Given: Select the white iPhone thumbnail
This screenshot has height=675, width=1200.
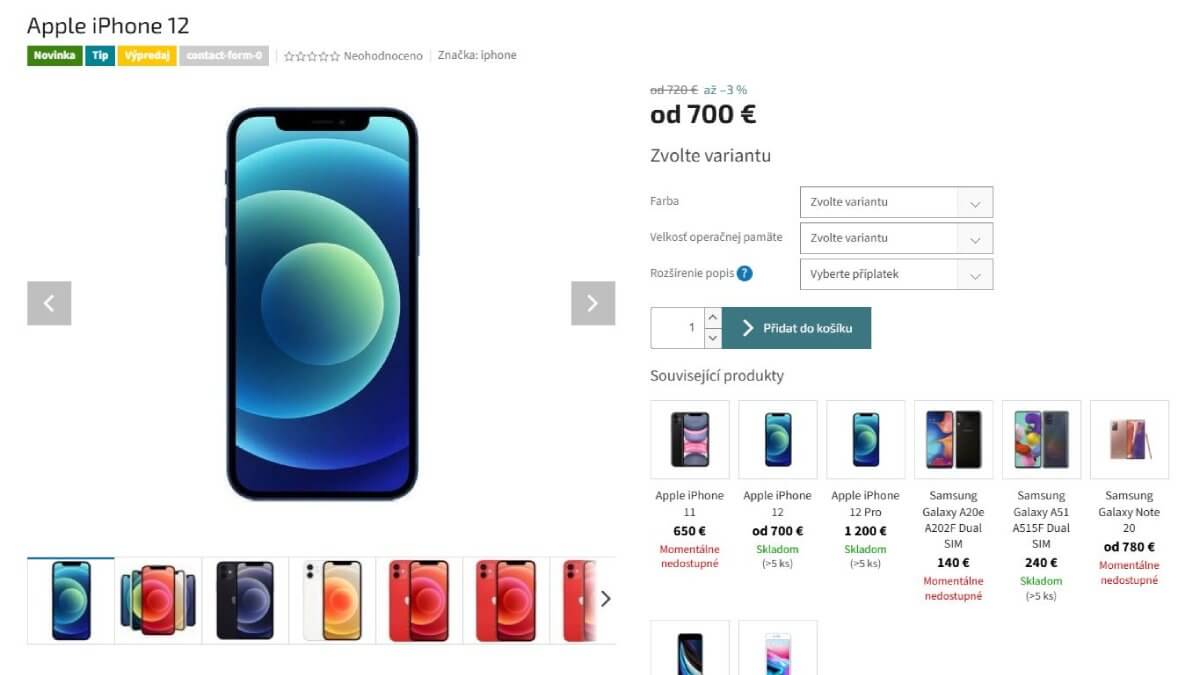Looking at the screenshot, I should click(x=332, y=600).
